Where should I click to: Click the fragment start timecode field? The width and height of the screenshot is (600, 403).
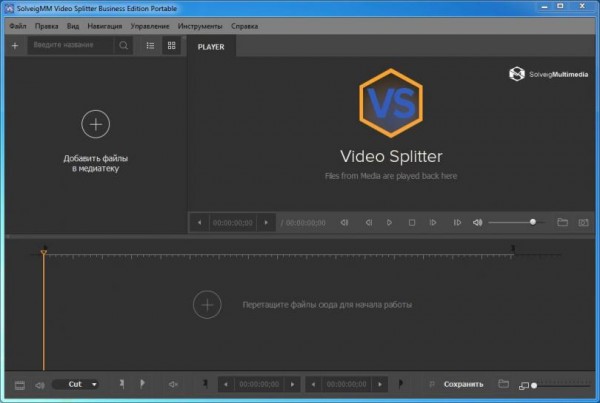[259, 384]
